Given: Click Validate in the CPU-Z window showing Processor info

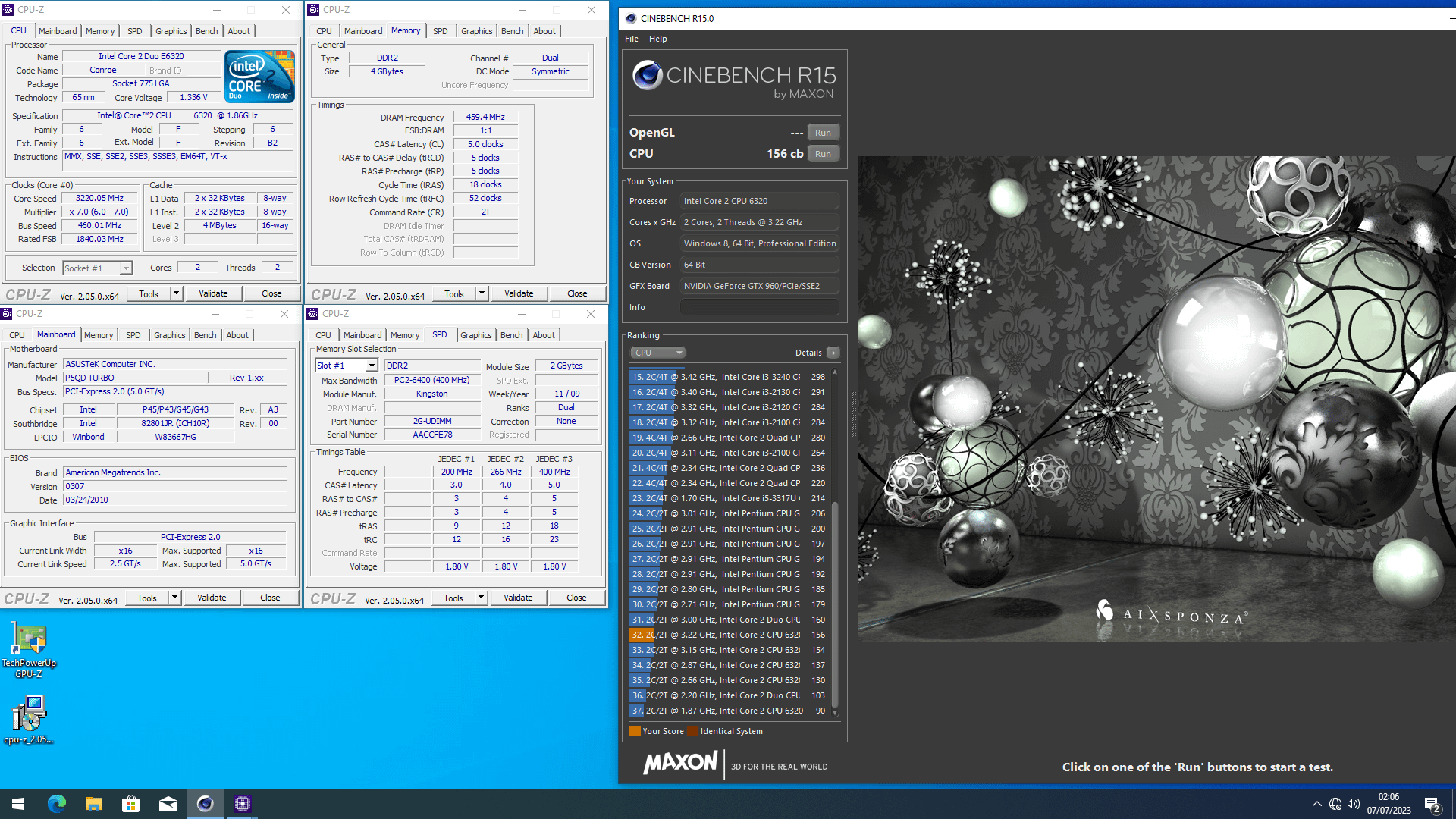Looking at the screenshot, I should [213, 293].
